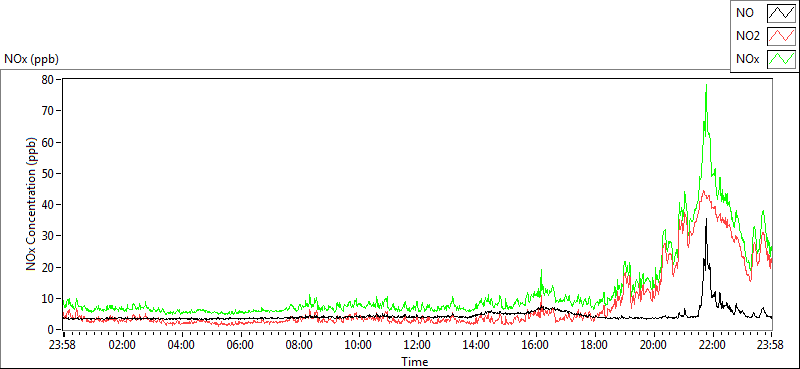Click the y-axis tick label 10
The width and height of the screenshot is (800, 369).
(x=49, y=299)
